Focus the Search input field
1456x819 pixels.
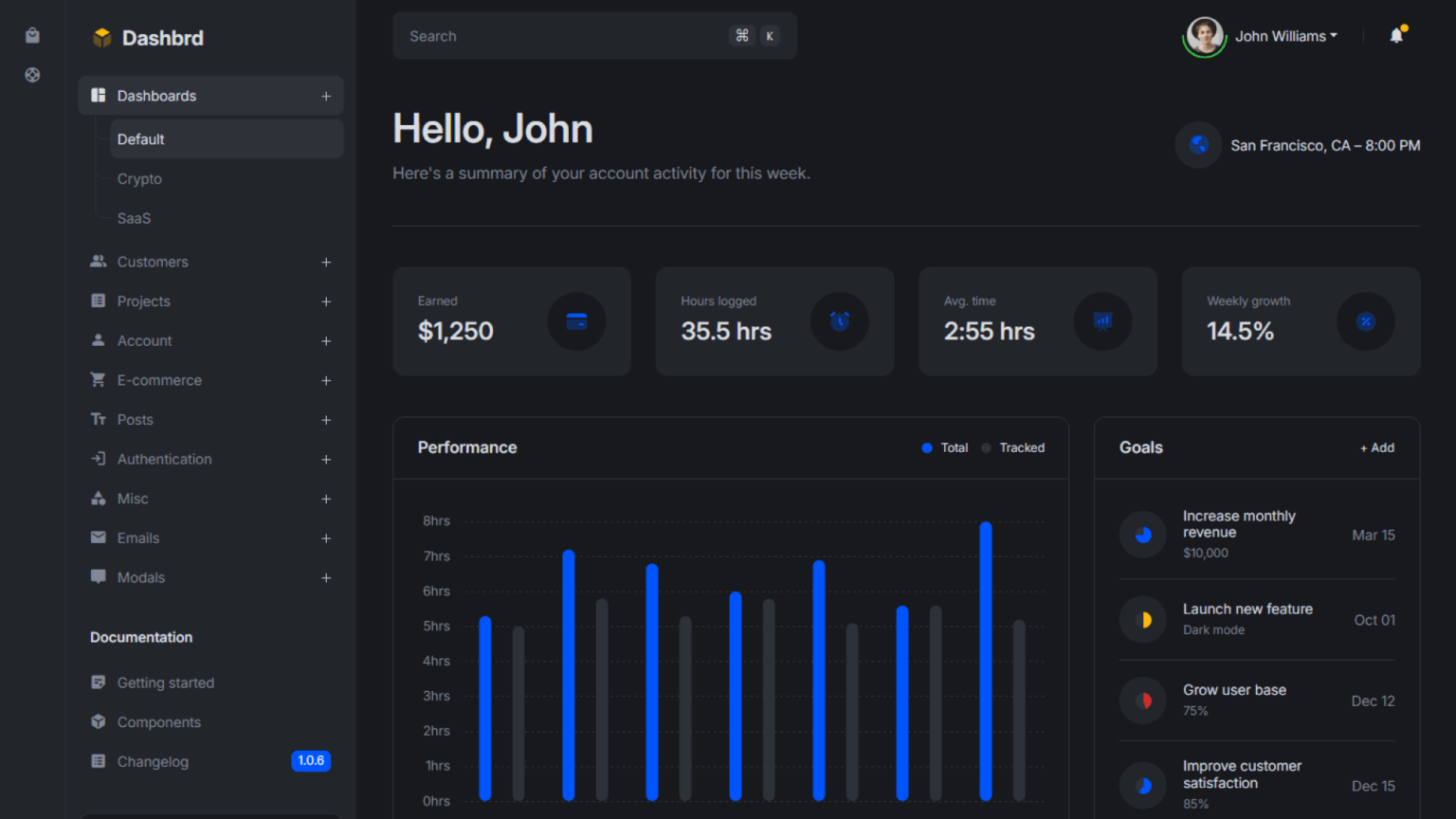(x=564, y=36)
